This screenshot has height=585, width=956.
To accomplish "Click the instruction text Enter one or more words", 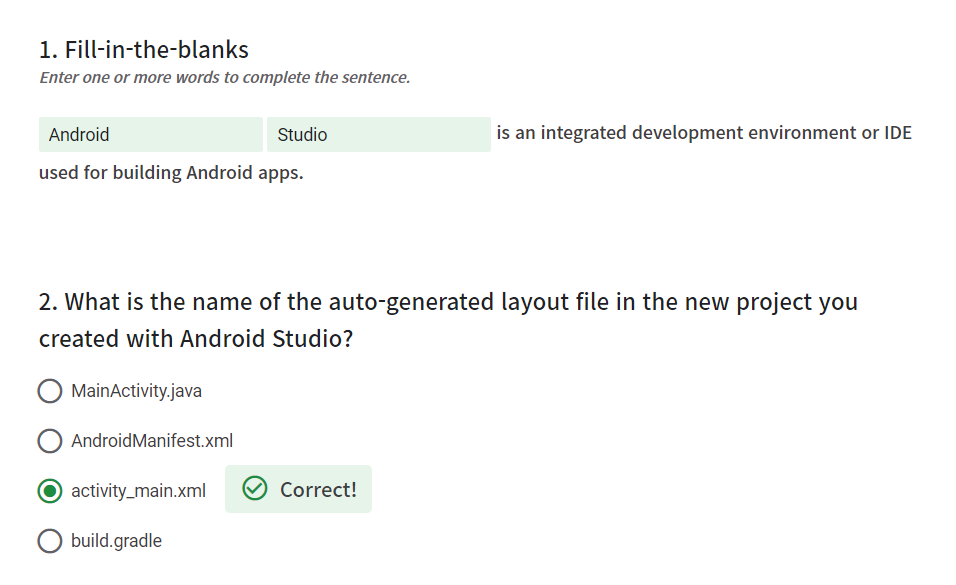I will (224, 77).
